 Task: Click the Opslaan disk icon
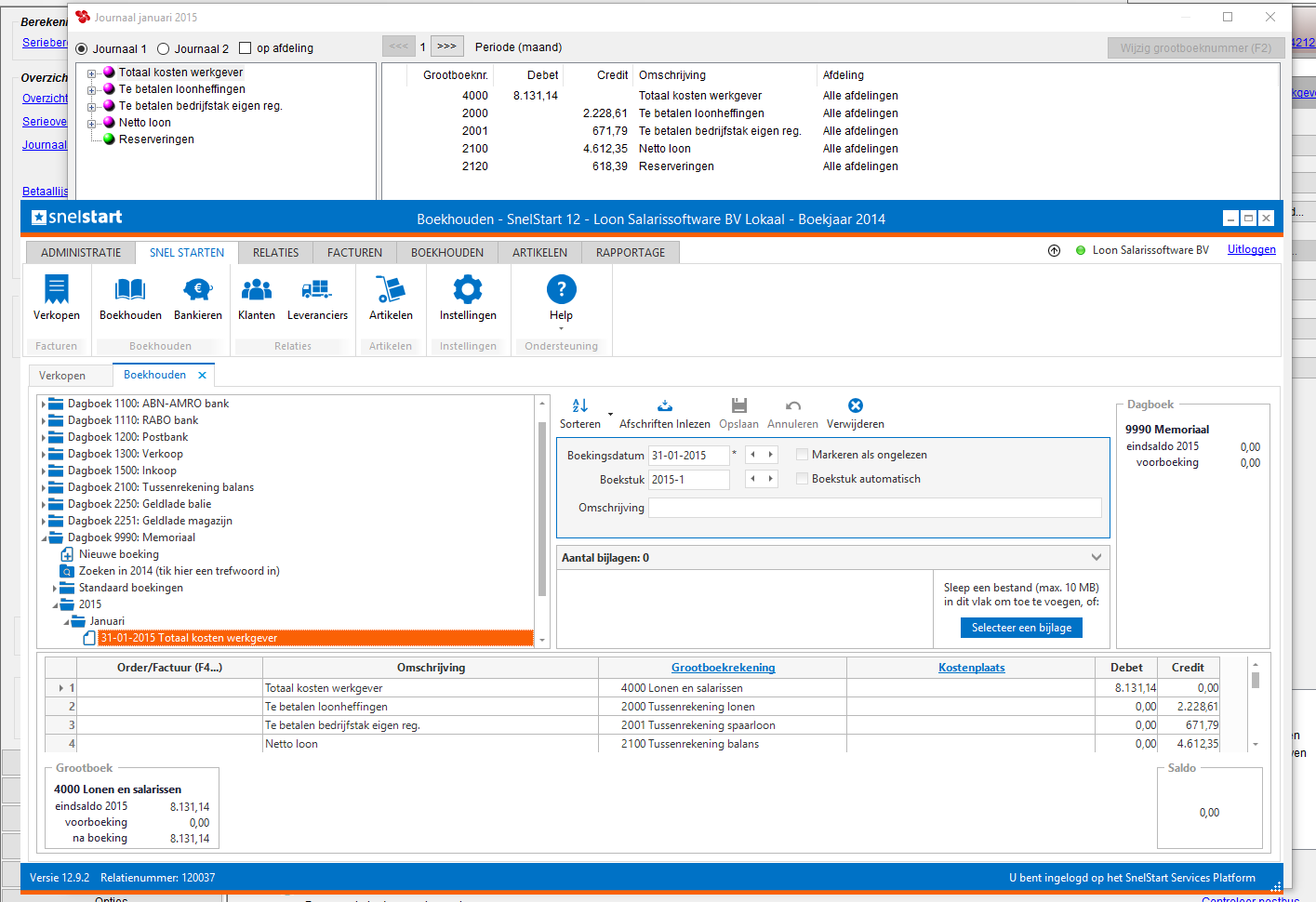pyautogui.click(x=738, y=405)
